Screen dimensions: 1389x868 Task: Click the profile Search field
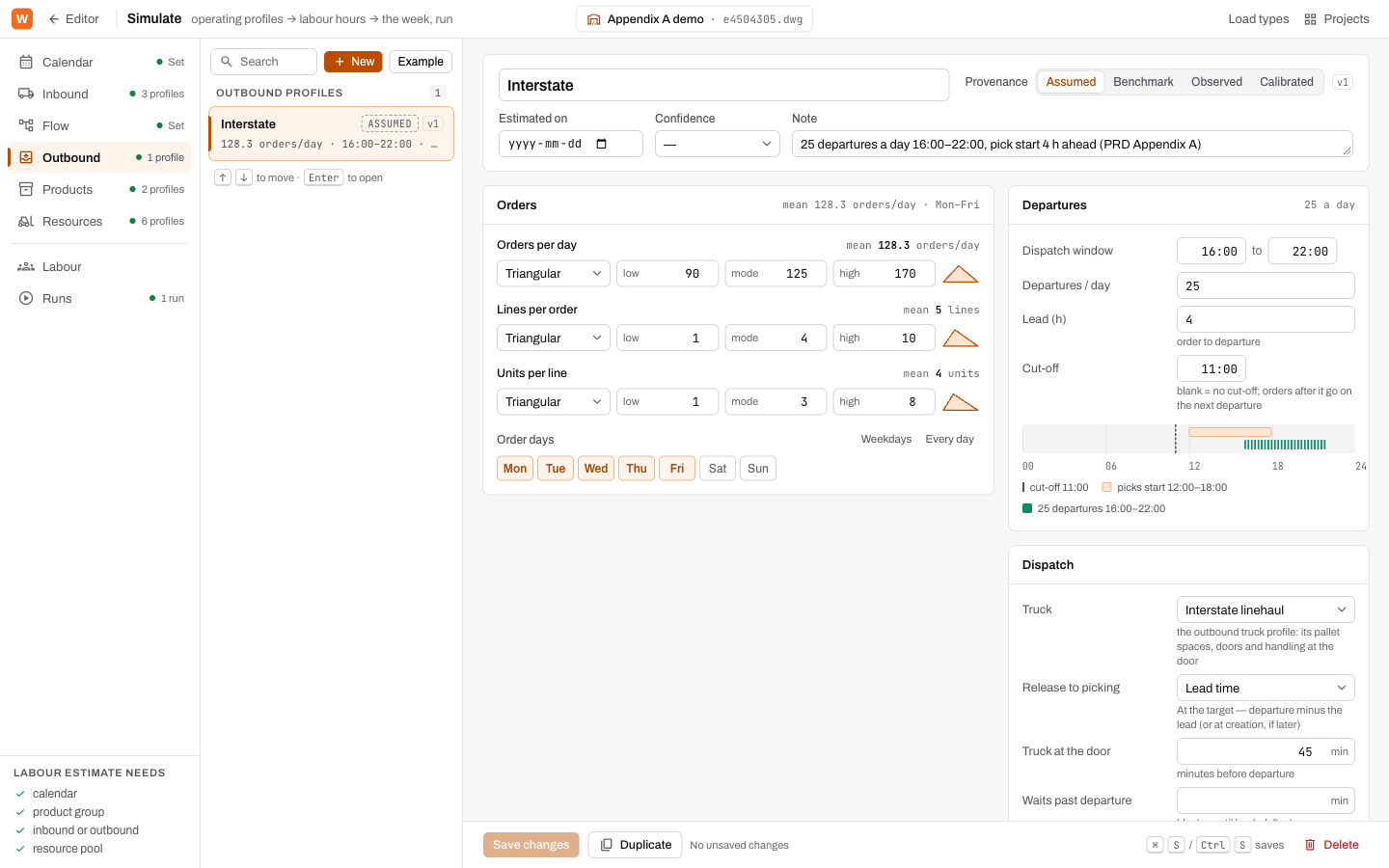[x=263, y=62]
